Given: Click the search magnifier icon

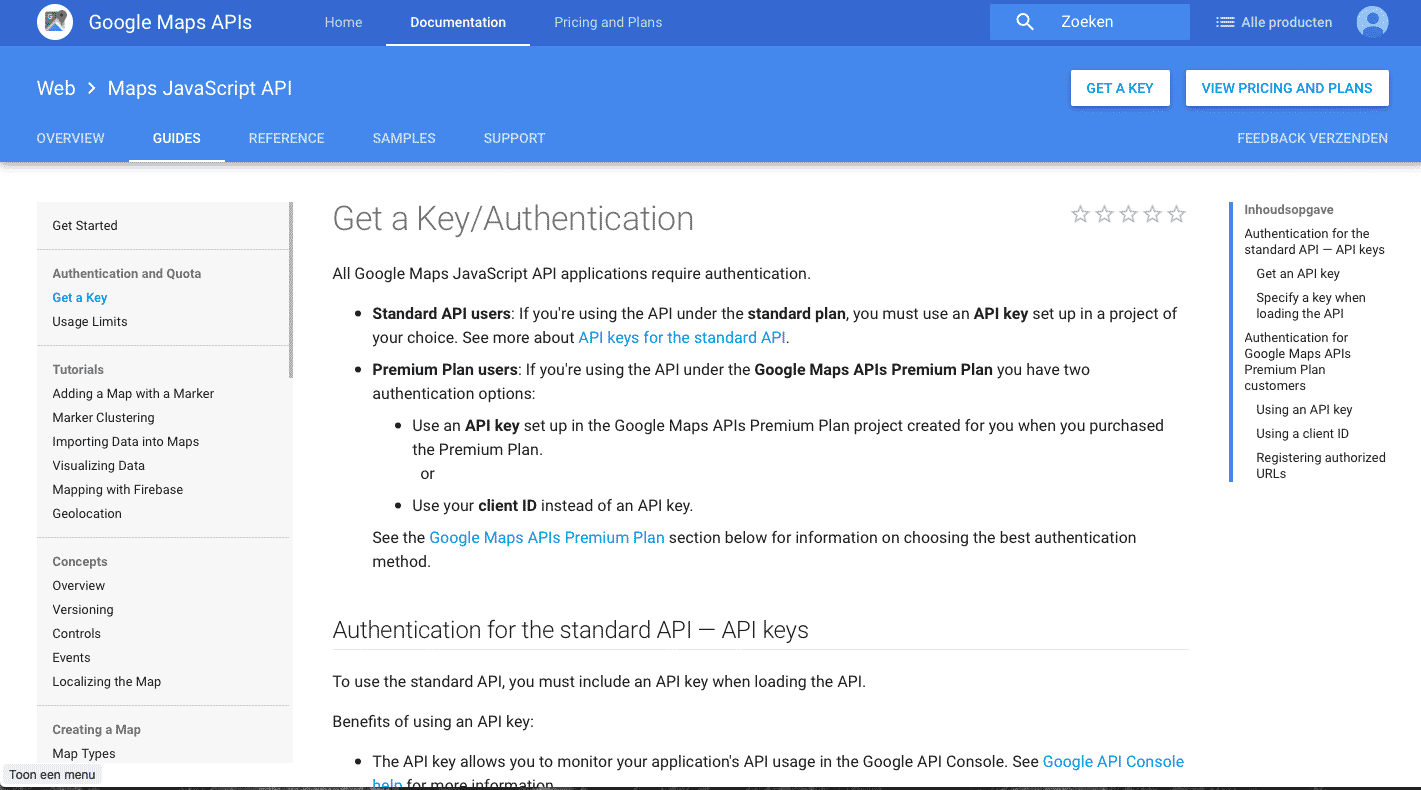Looking at the screenshot, I should point(1025,22).
